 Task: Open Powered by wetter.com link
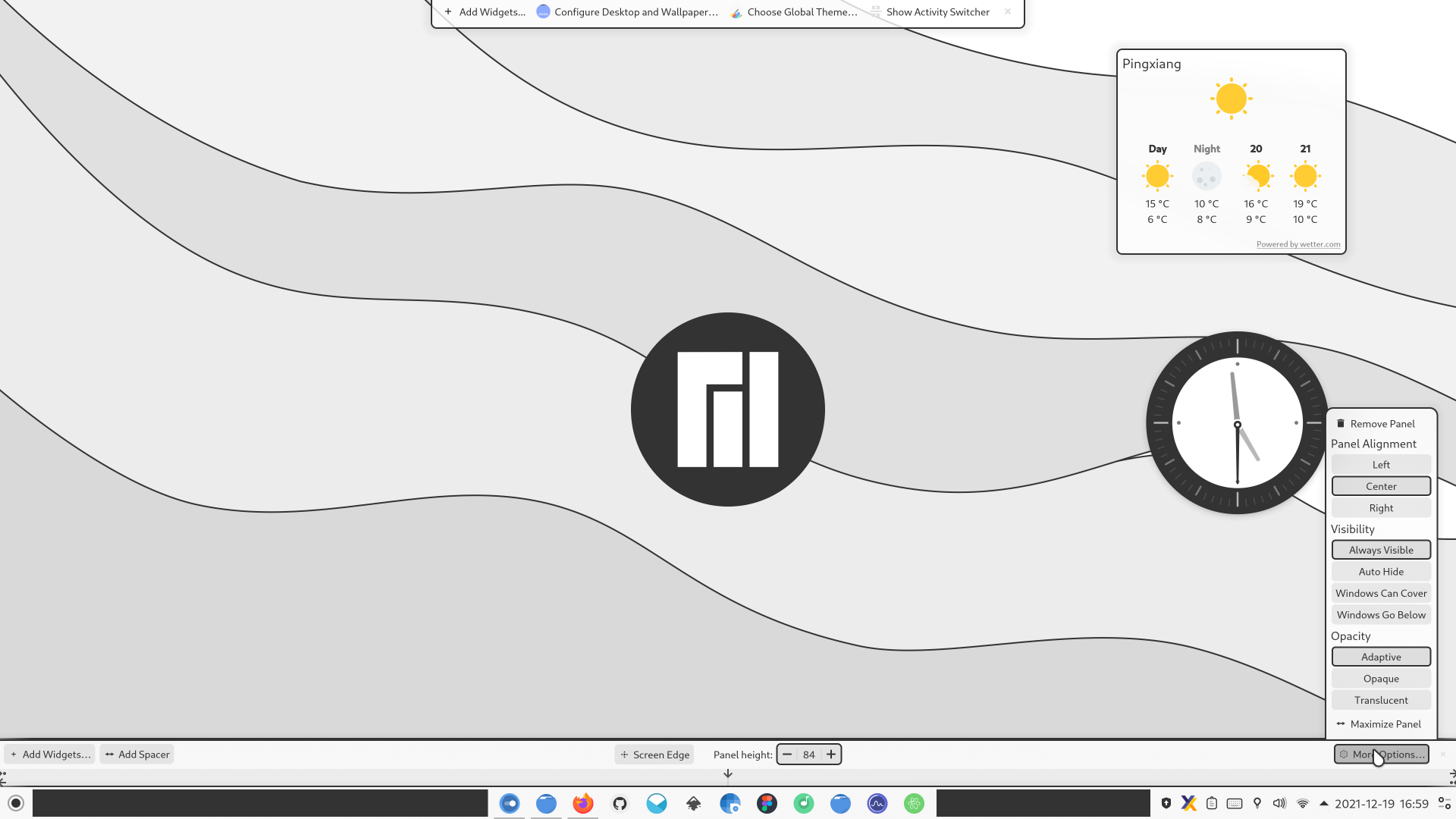coord(1298,244)
